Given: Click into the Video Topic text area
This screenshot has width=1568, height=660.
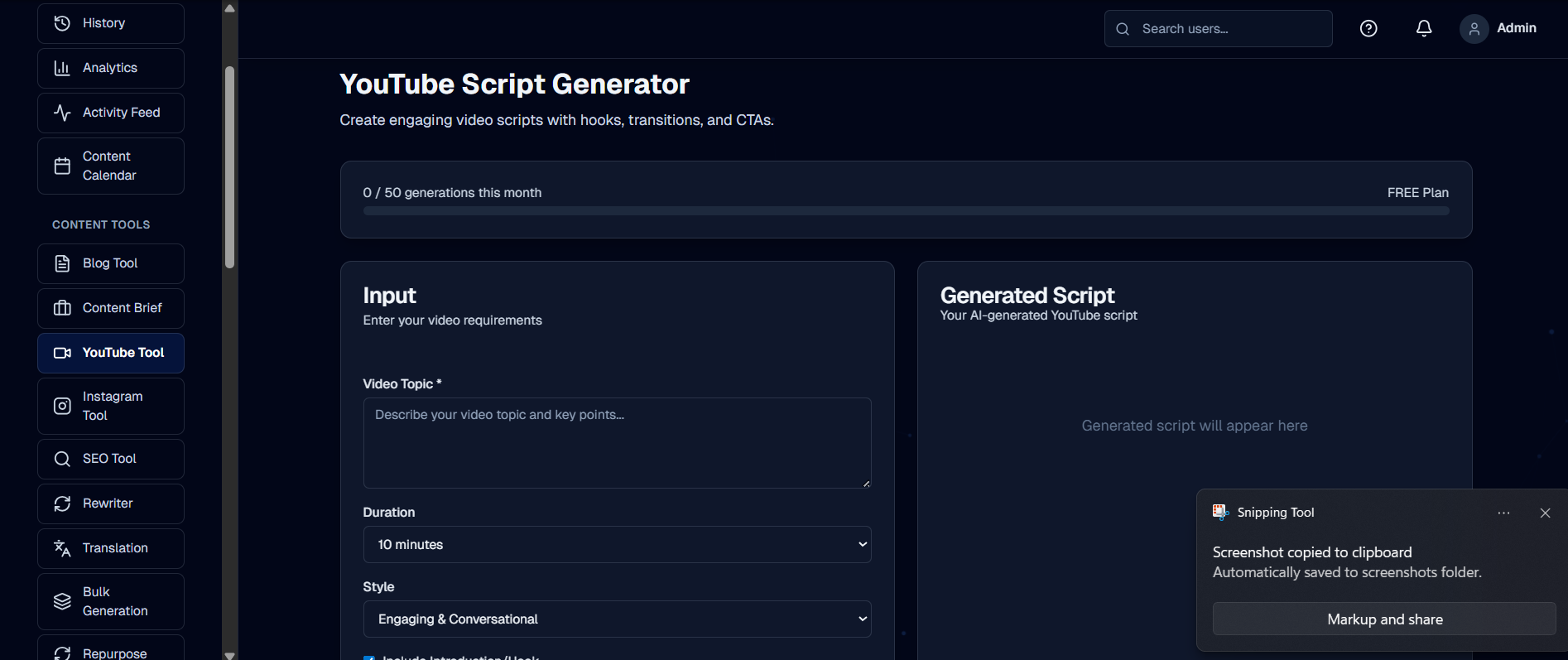Looking at the screenshot, I should coord(617,443).
